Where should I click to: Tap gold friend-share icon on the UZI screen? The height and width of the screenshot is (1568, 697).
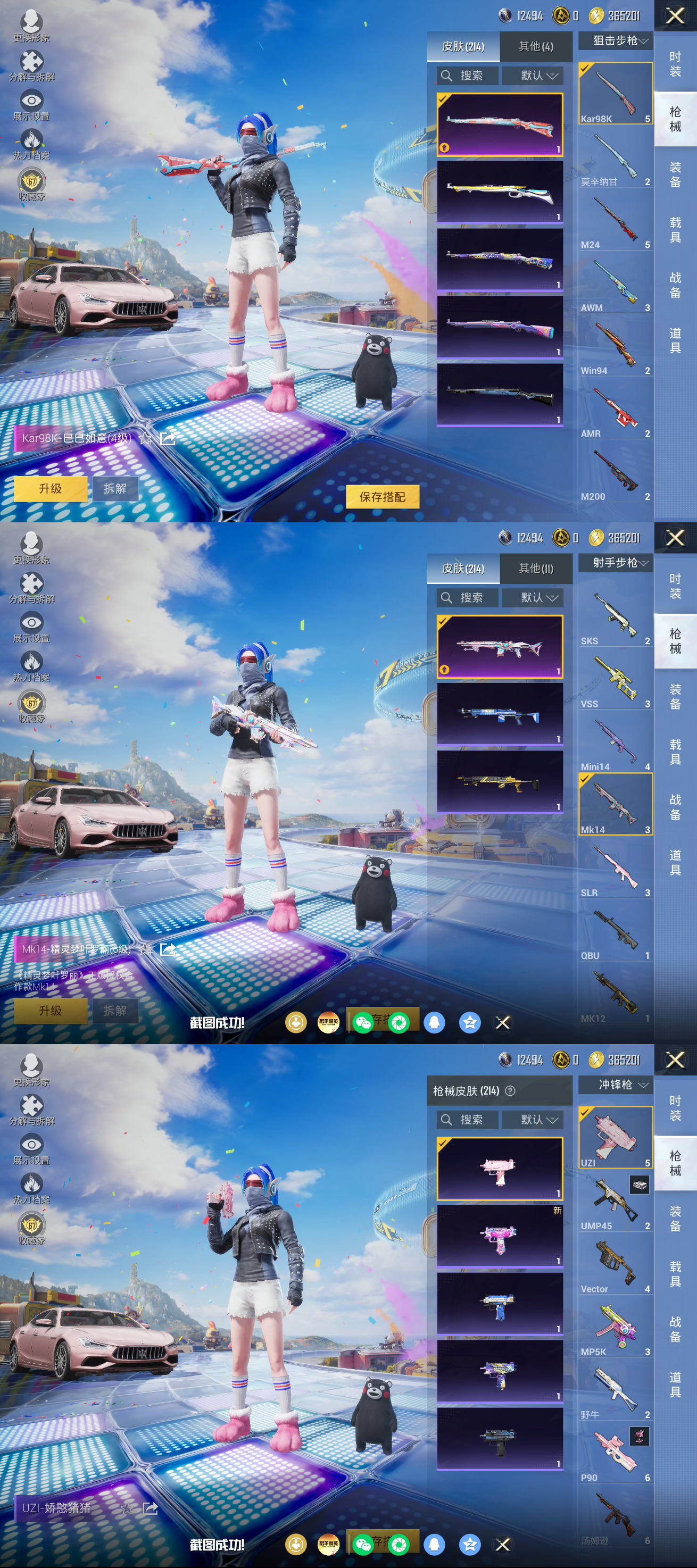[296, 1544]
